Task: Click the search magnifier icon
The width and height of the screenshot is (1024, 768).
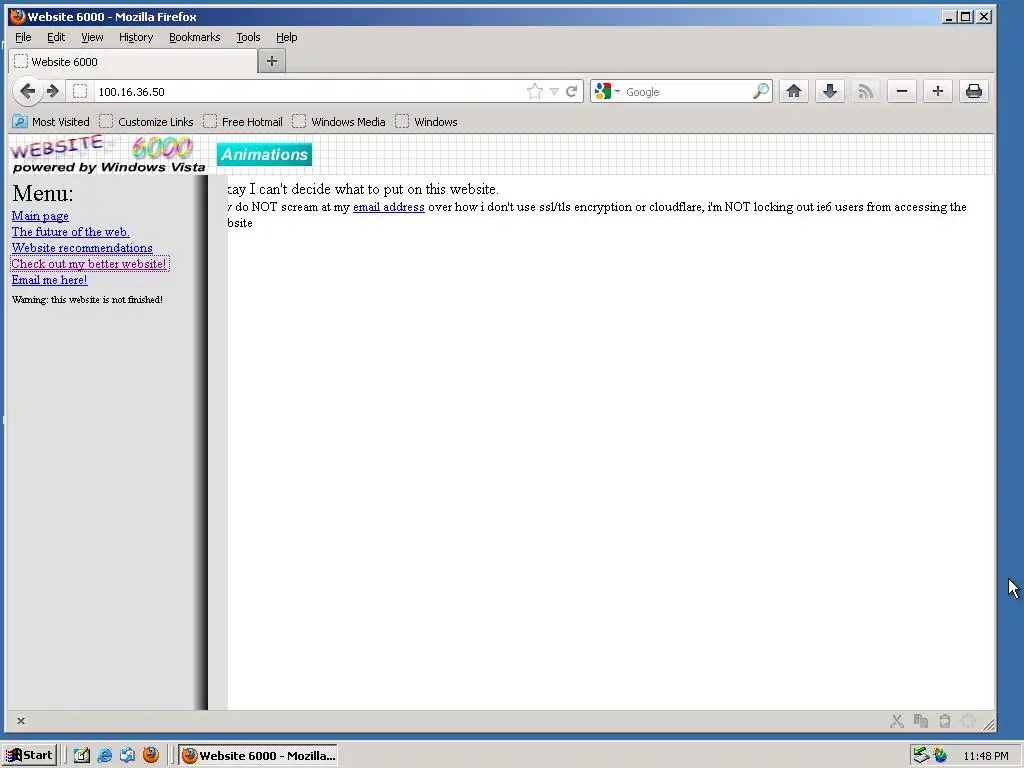Action: [760, 91]
